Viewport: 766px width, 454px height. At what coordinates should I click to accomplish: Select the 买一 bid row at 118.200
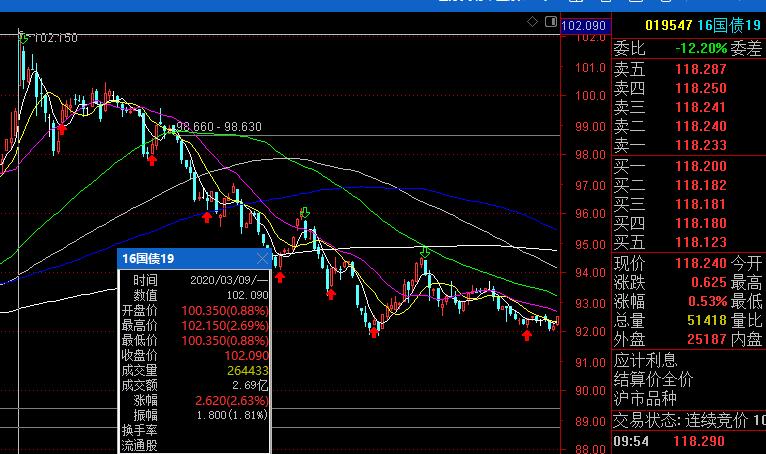[686, 166]
